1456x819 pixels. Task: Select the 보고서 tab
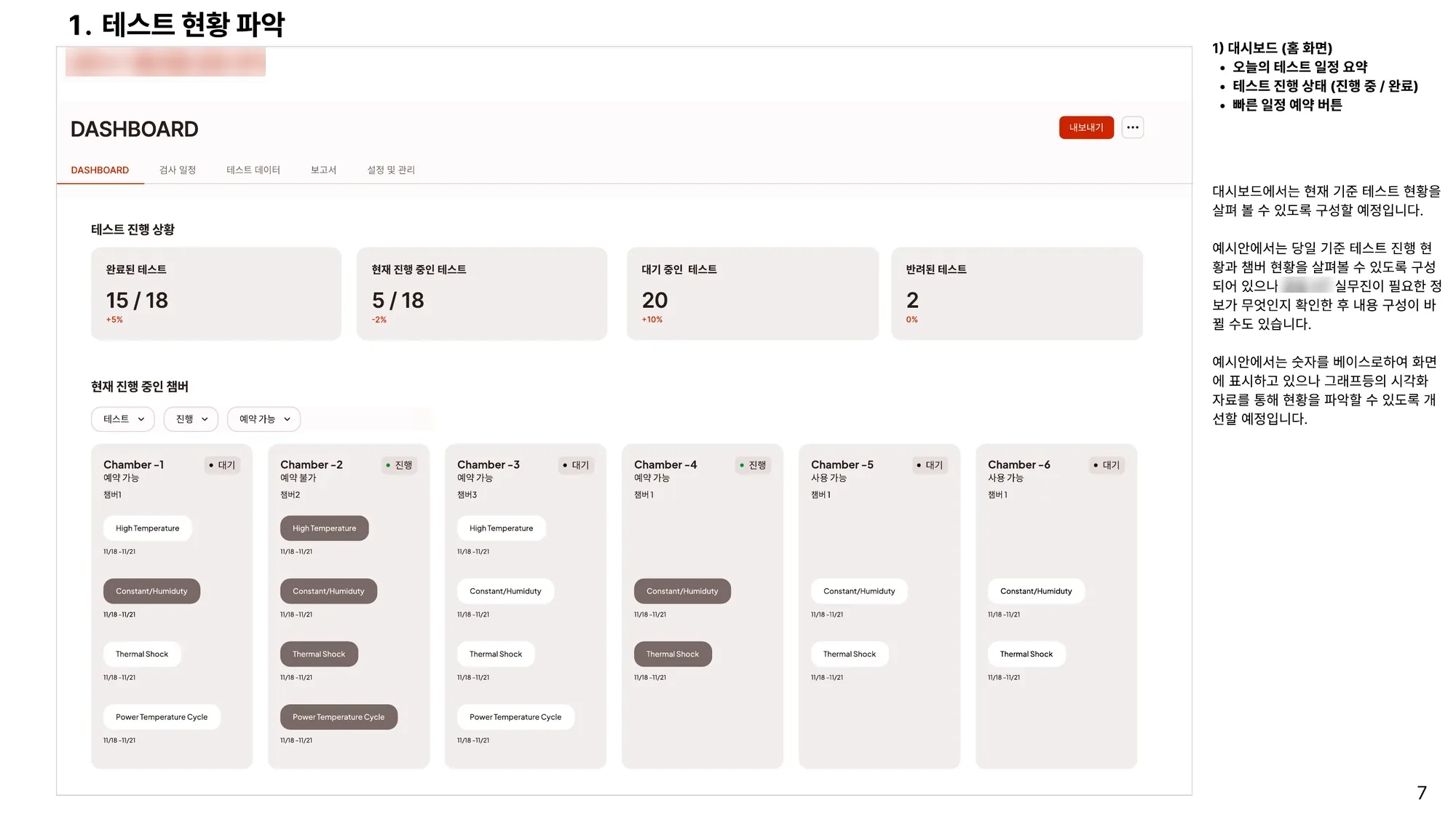click(323, 170)
